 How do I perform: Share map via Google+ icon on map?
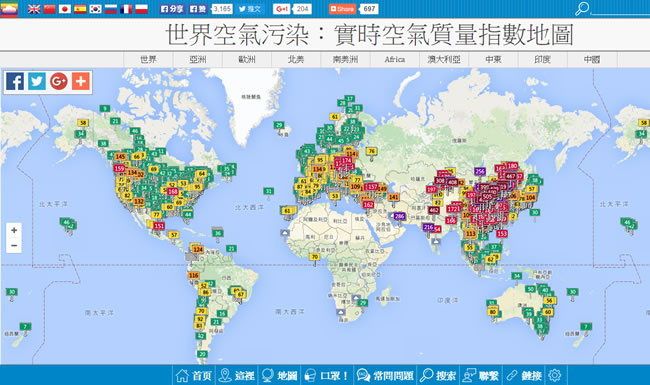pyautogui.click(x=58, y=81)
